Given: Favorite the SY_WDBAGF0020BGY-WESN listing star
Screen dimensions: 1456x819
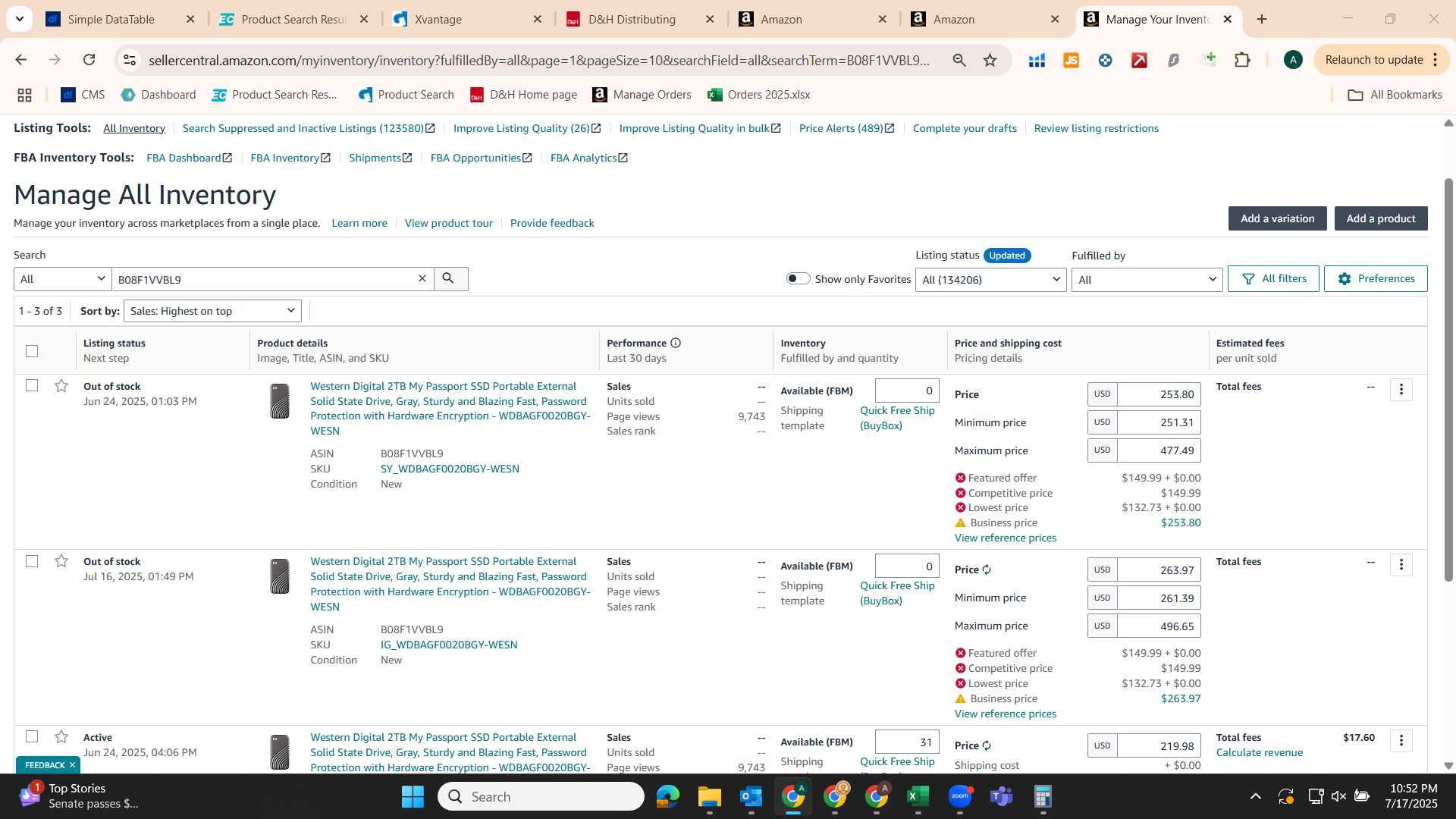Looking at the screenshot, I should point(61,386).
